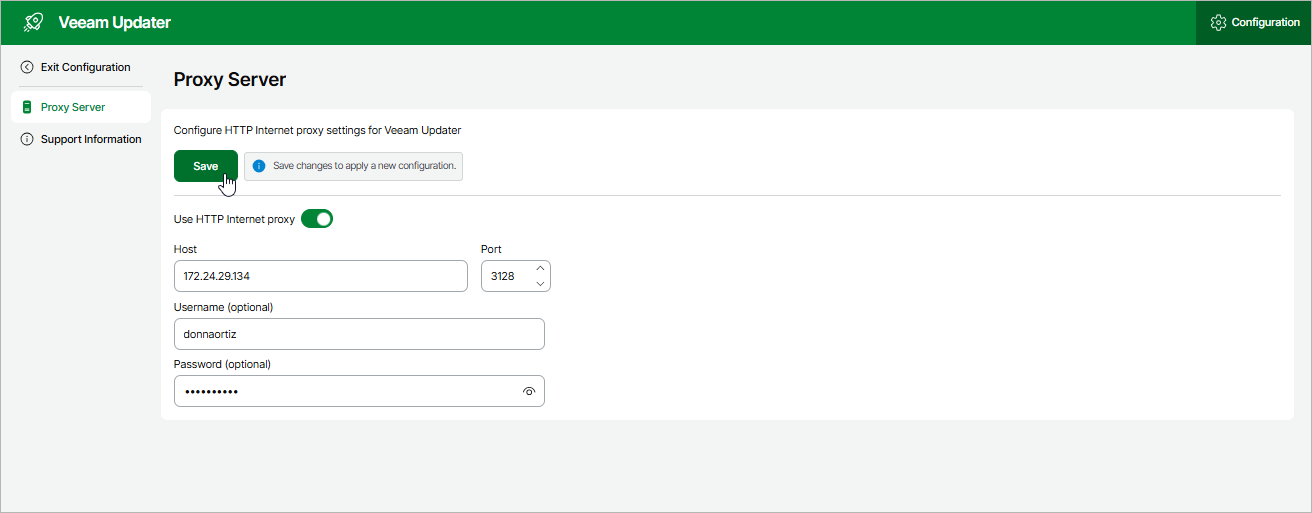The image size is (1312, 513).
Task: Click the "Use HTTP Internet proxy" label
Action: (x=234, y=219)
